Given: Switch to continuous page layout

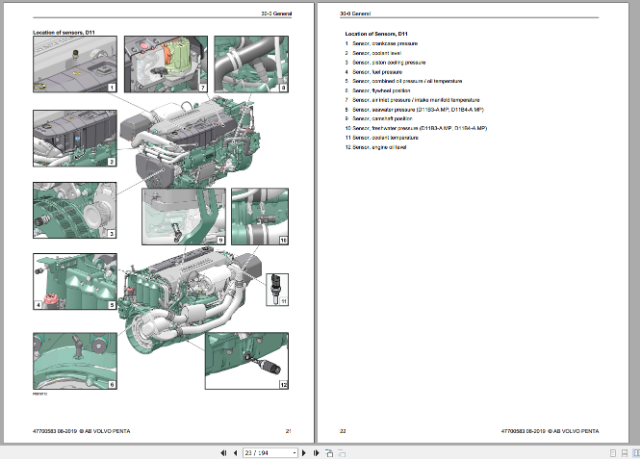Looking at the screenshot, I should coord(624,453).
